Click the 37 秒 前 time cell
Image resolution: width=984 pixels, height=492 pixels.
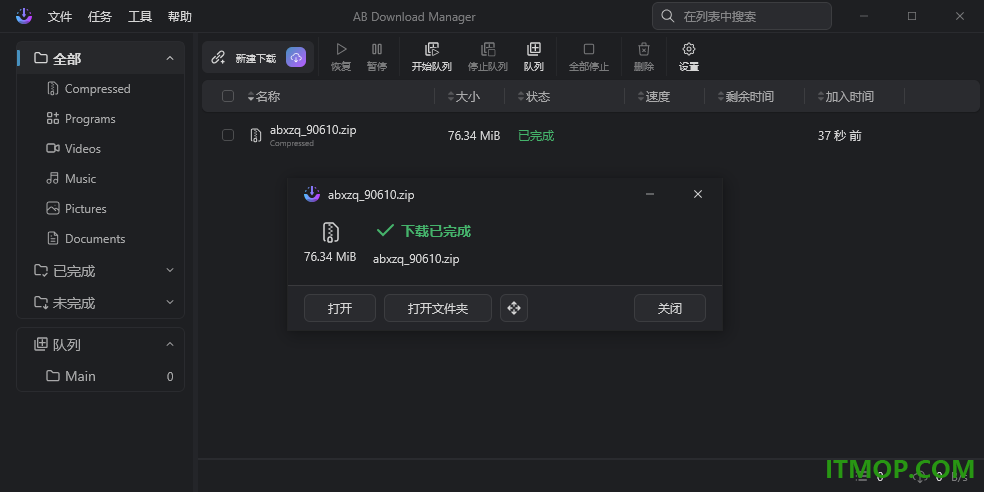[x=840, y=136]
